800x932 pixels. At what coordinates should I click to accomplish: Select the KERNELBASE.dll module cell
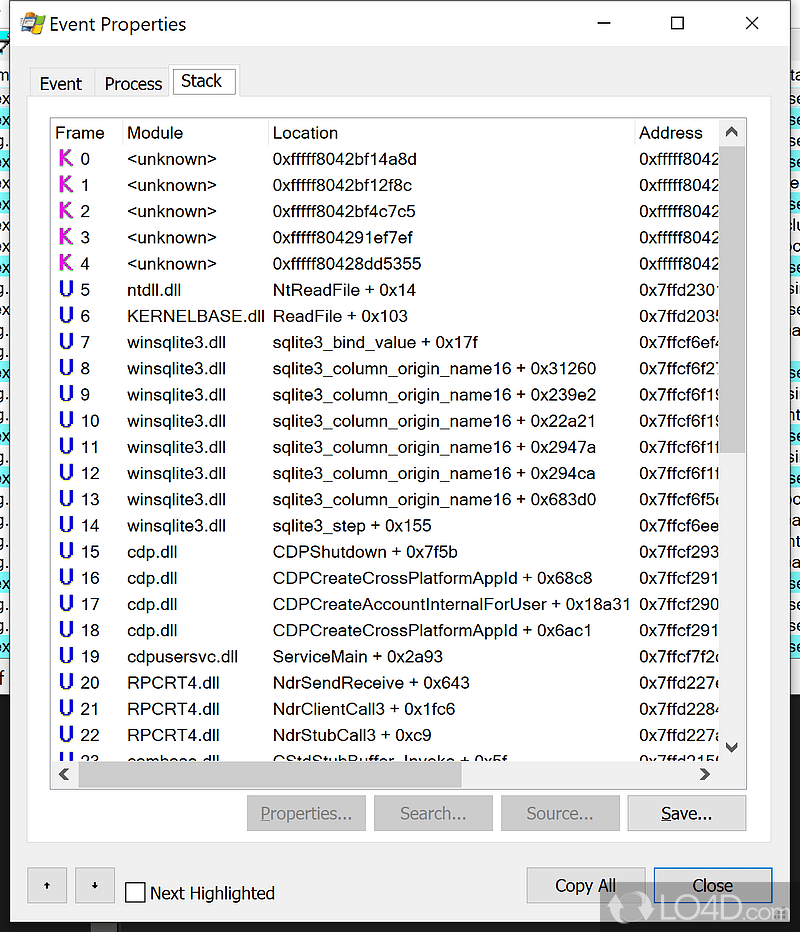click(196, 316)
